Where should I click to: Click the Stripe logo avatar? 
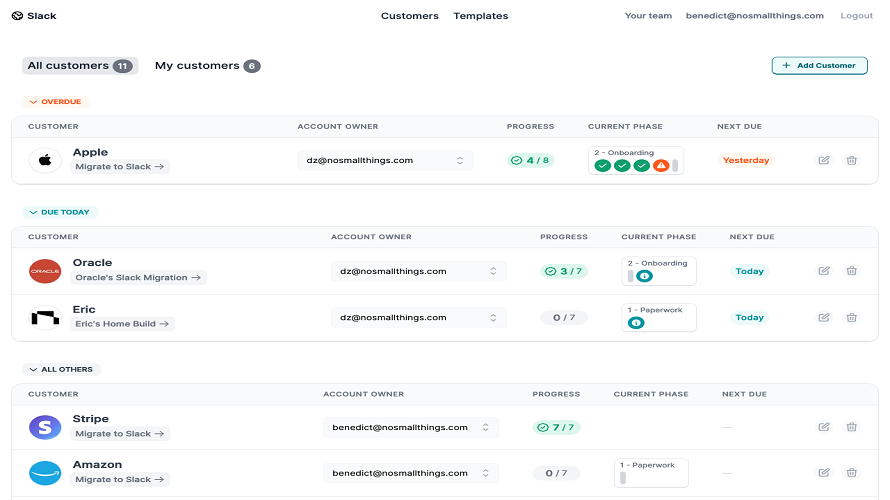pyautogui.click(x=45, y=427)
